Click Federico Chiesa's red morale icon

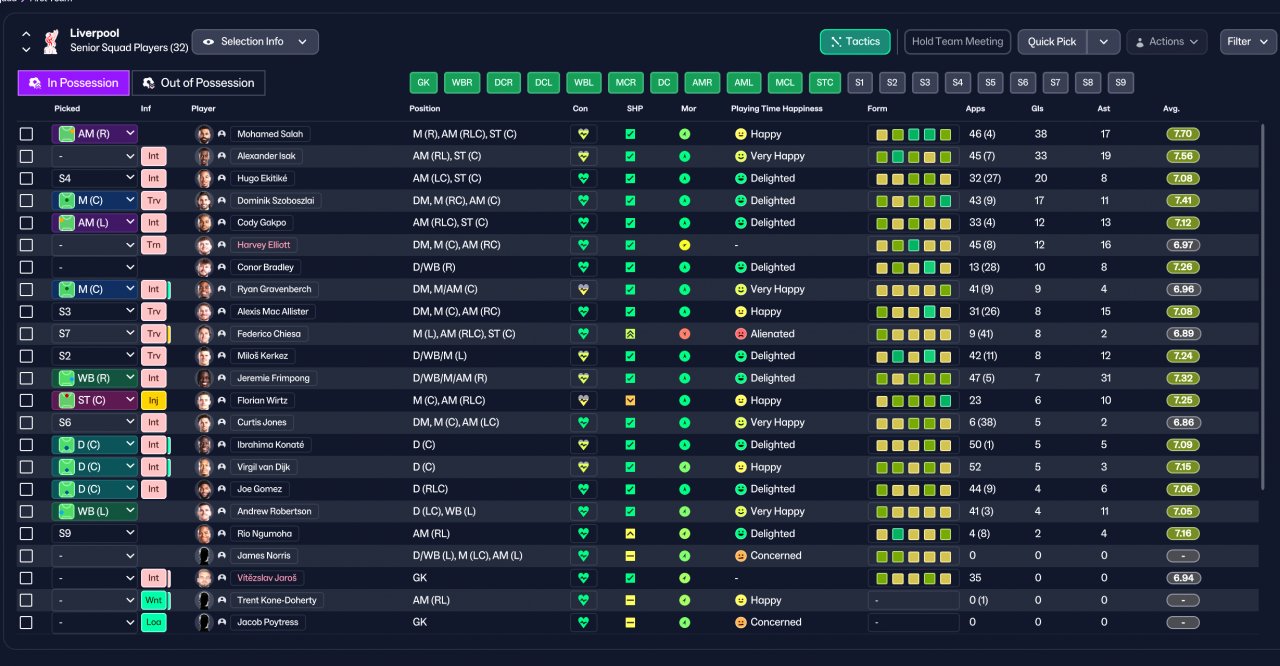tap(685, 334)
